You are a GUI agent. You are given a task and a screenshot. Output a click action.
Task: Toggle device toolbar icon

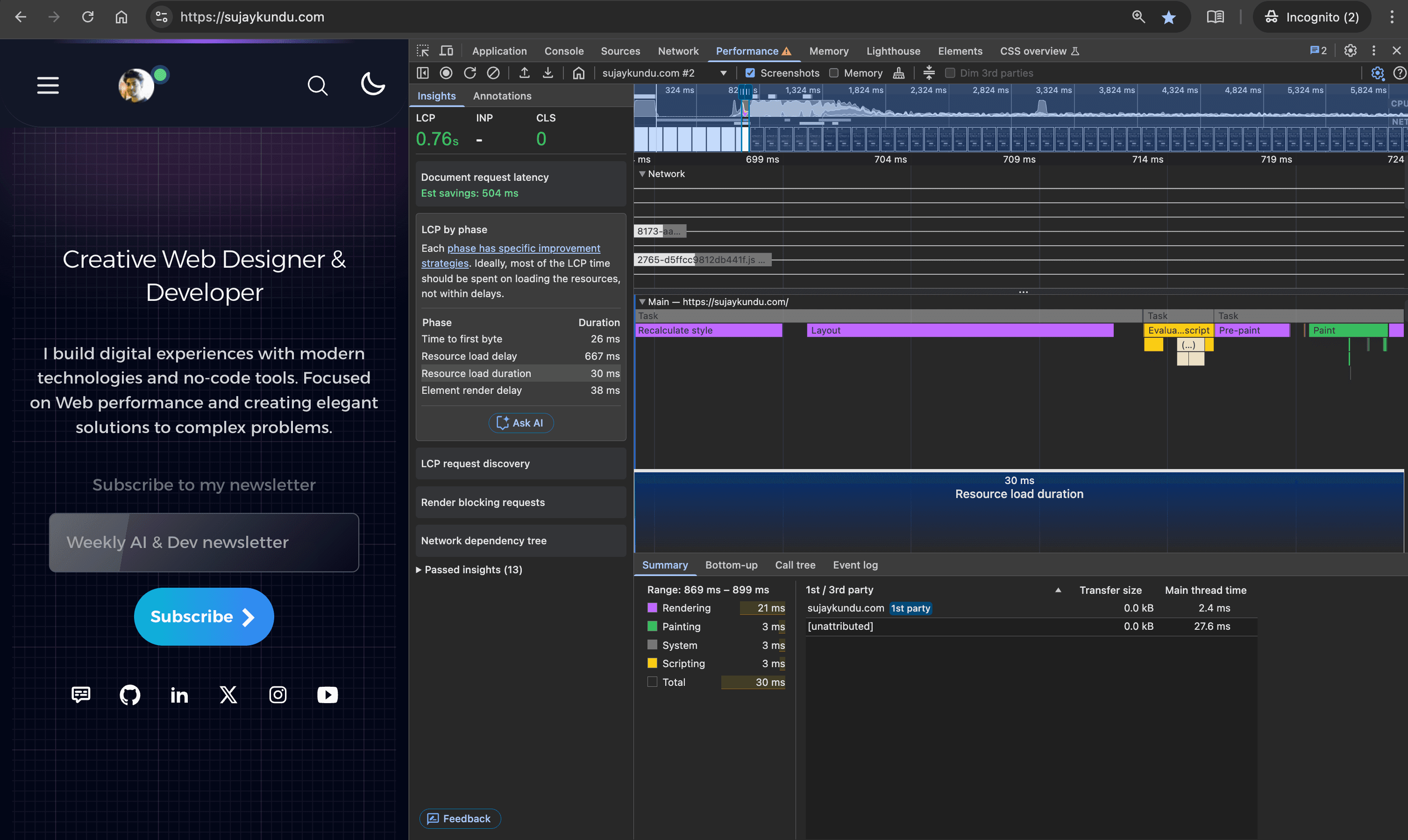(x=447, y=51)
